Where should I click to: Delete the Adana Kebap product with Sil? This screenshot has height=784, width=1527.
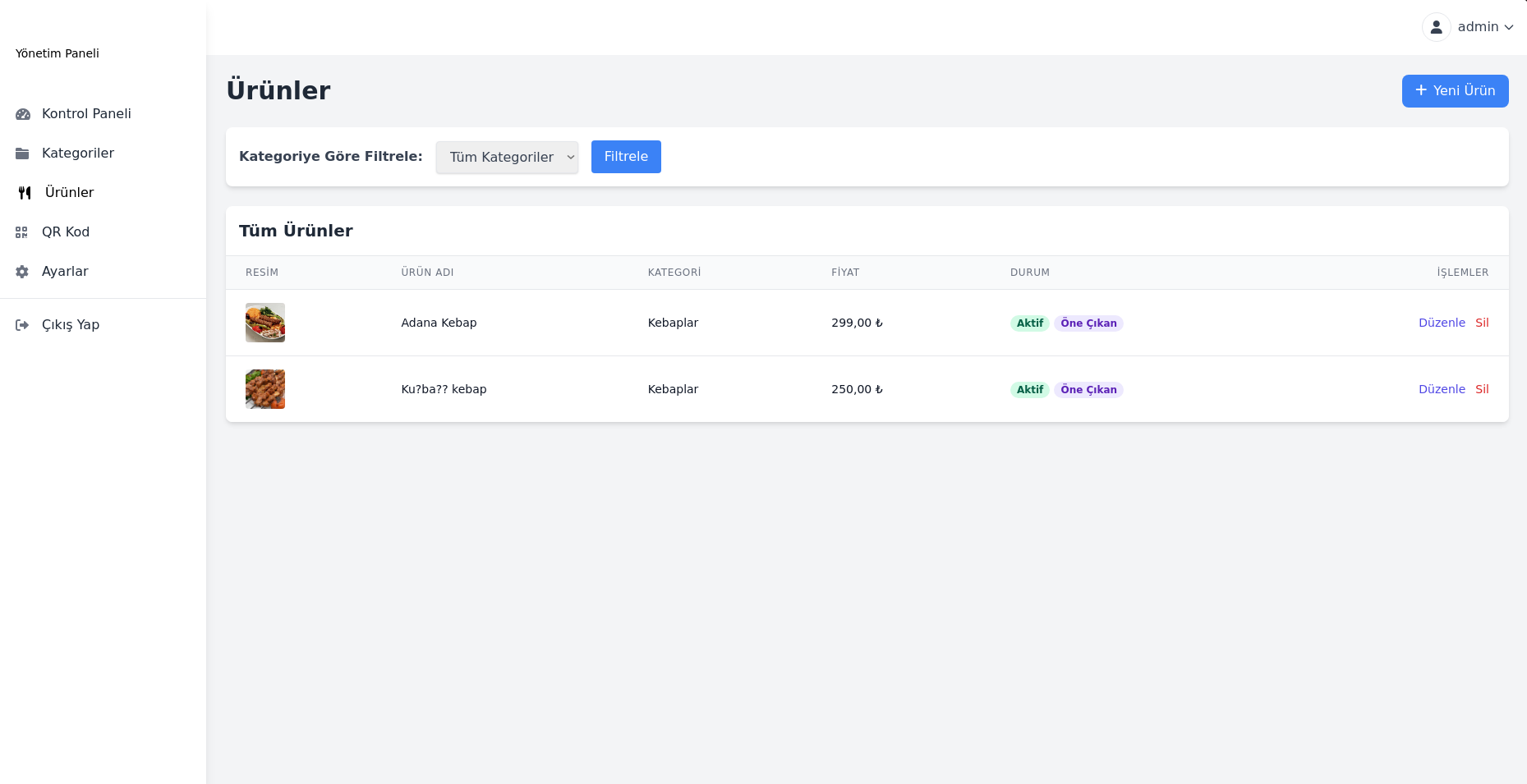coord(1482,323)
